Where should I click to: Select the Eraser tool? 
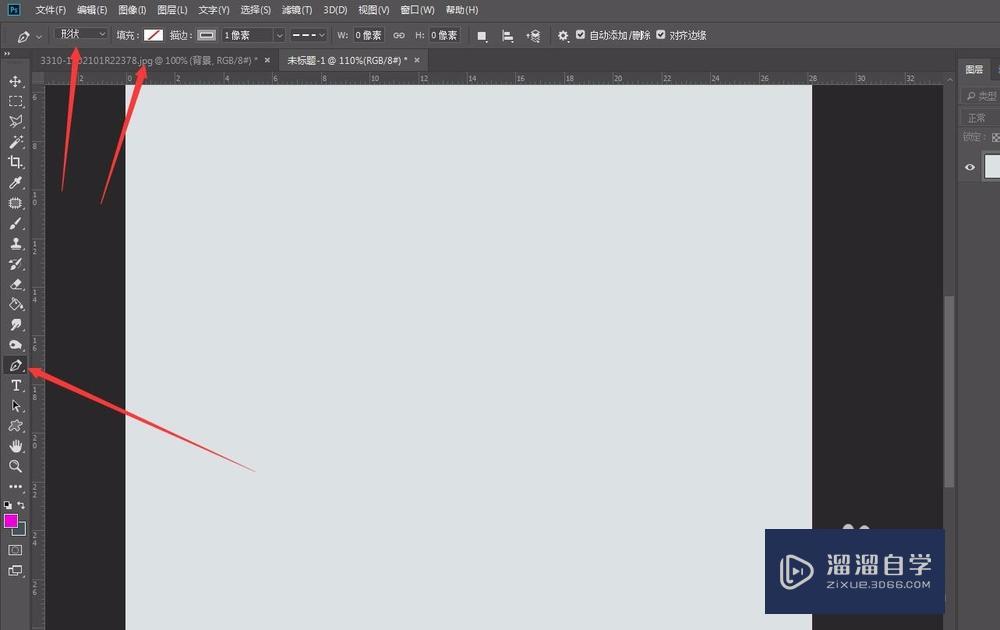pos(15,284)
